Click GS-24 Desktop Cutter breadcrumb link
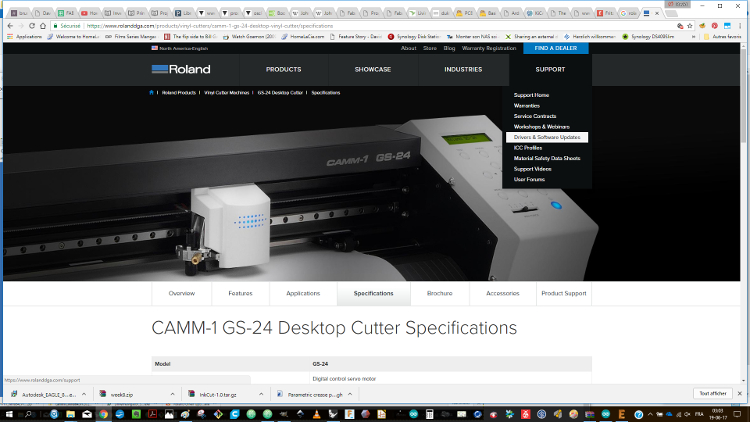Viewport: 750px width, 422px height. click(x=280, y=93)
